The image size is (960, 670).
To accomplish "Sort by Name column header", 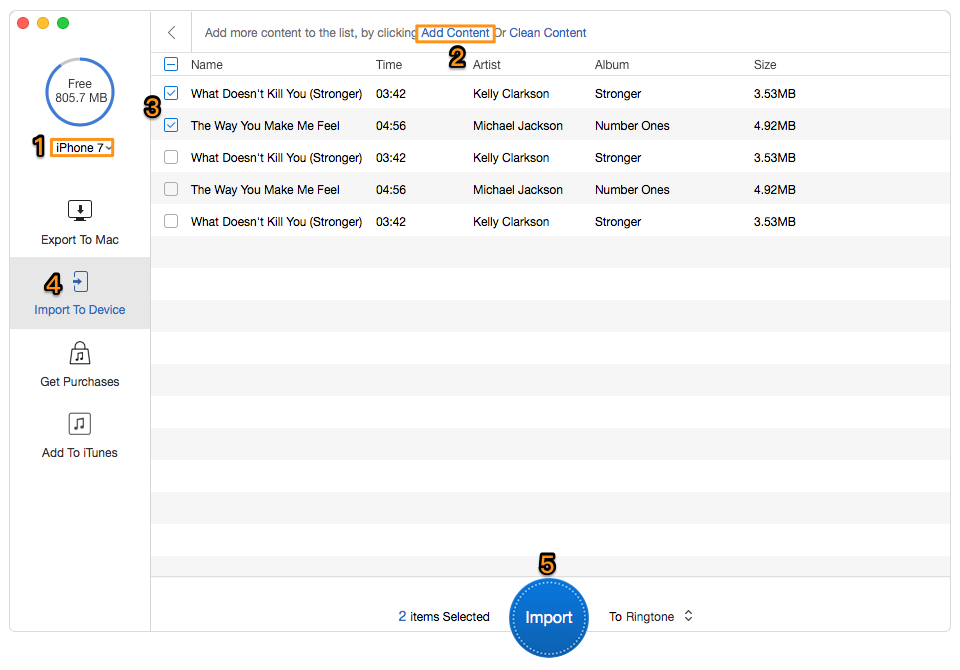I will (x=206, y=64).
